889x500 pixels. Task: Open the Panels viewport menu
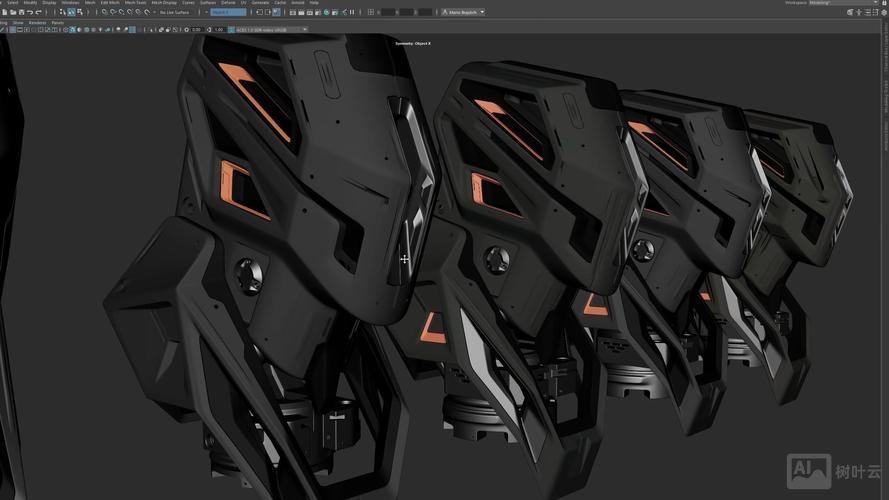click(x=57, y=21)
